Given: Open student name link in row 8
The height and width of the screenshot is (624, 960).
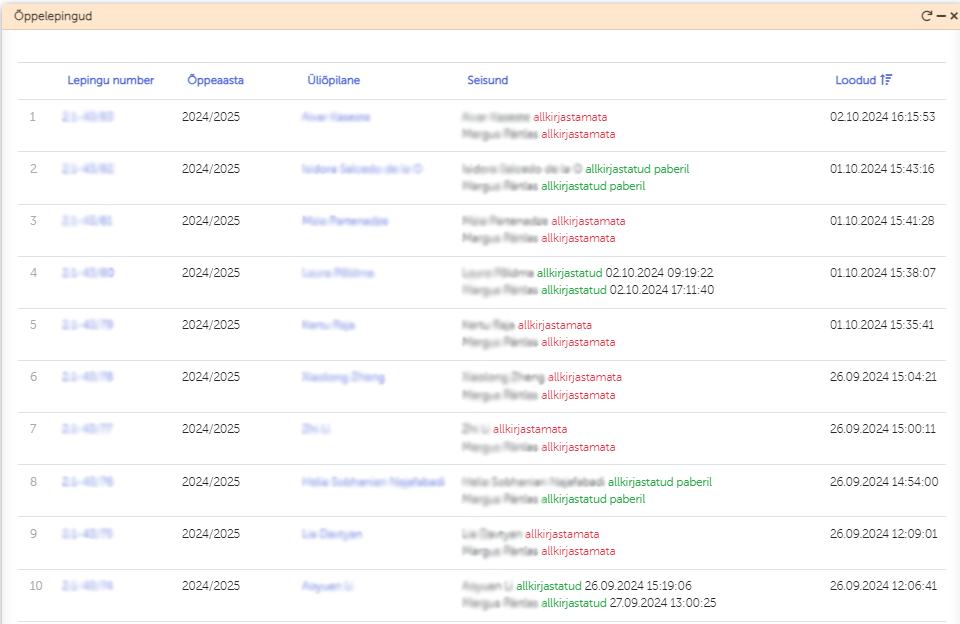Looking at the screenshot, I should pos(372,481).
